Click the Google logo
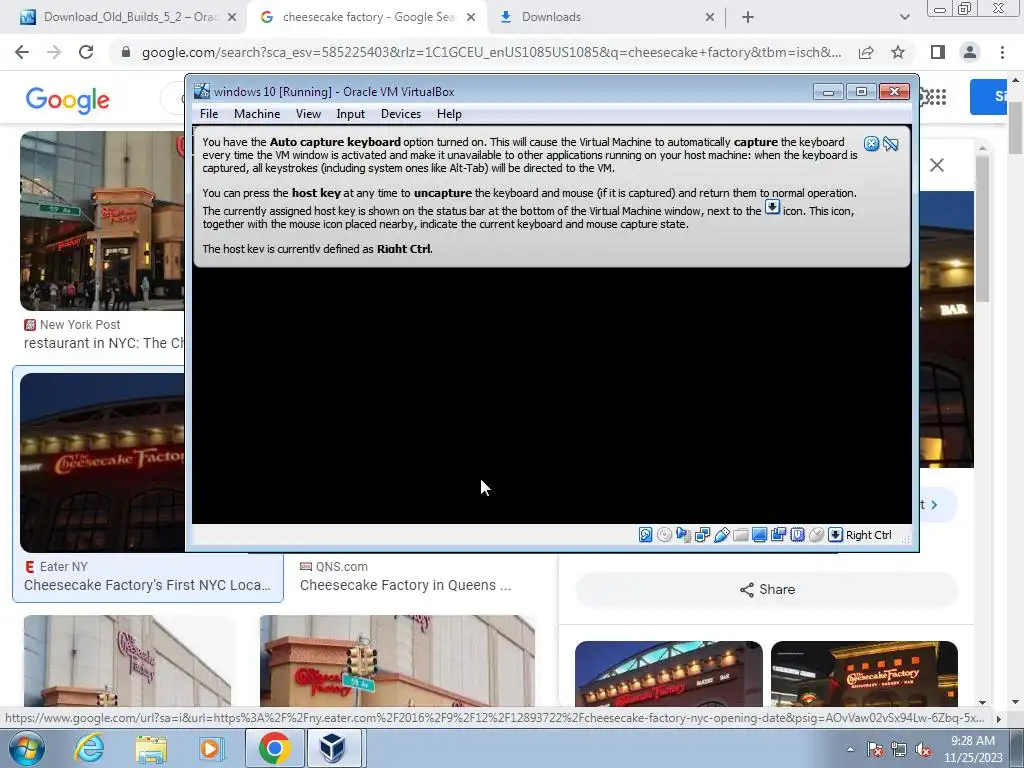This screenshot has height=768, width=1024. [67, 100]
